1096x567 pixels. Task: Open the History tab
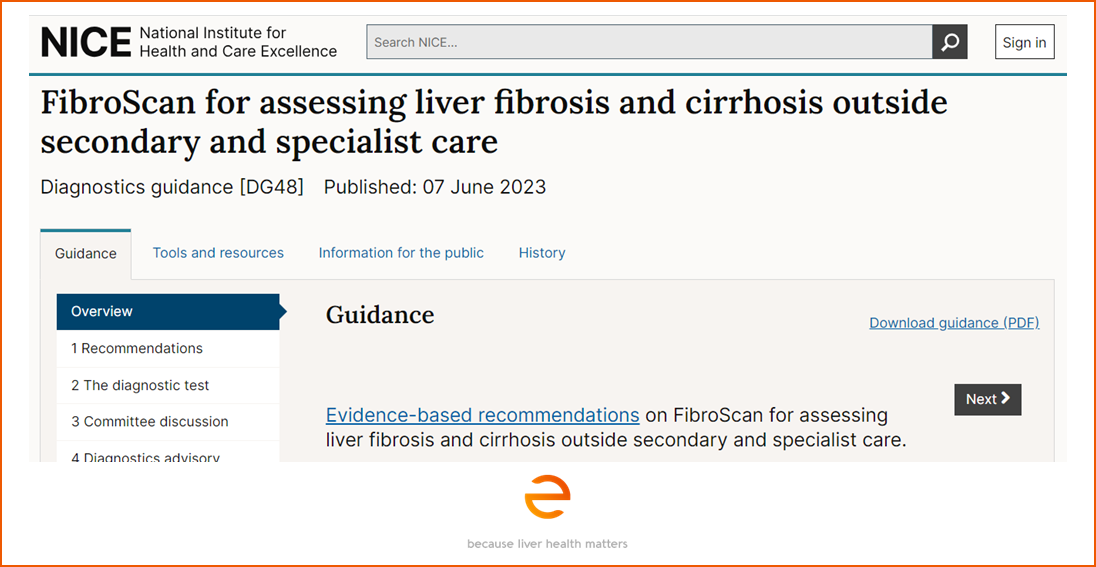542,253
